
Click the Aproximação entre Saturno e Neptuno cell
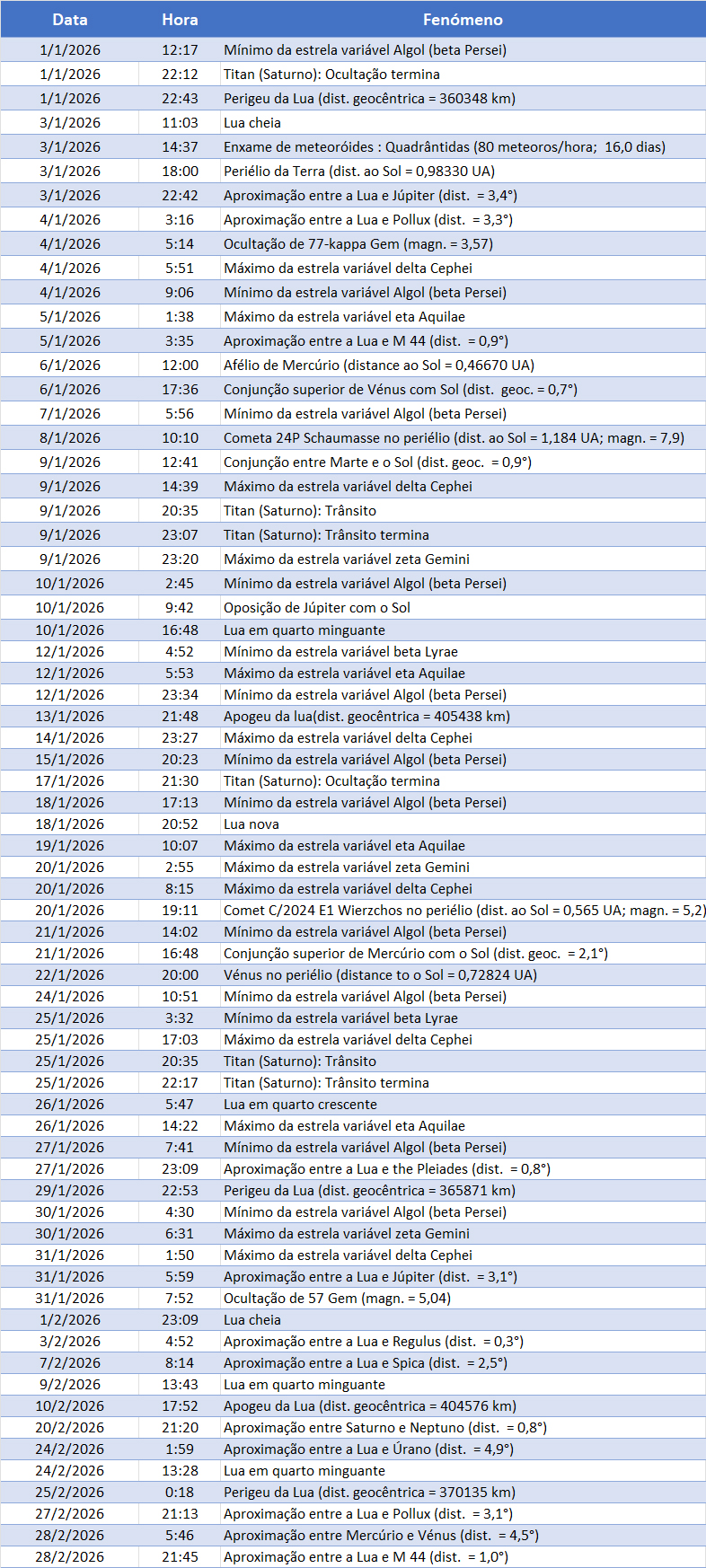coord(384,1427)
